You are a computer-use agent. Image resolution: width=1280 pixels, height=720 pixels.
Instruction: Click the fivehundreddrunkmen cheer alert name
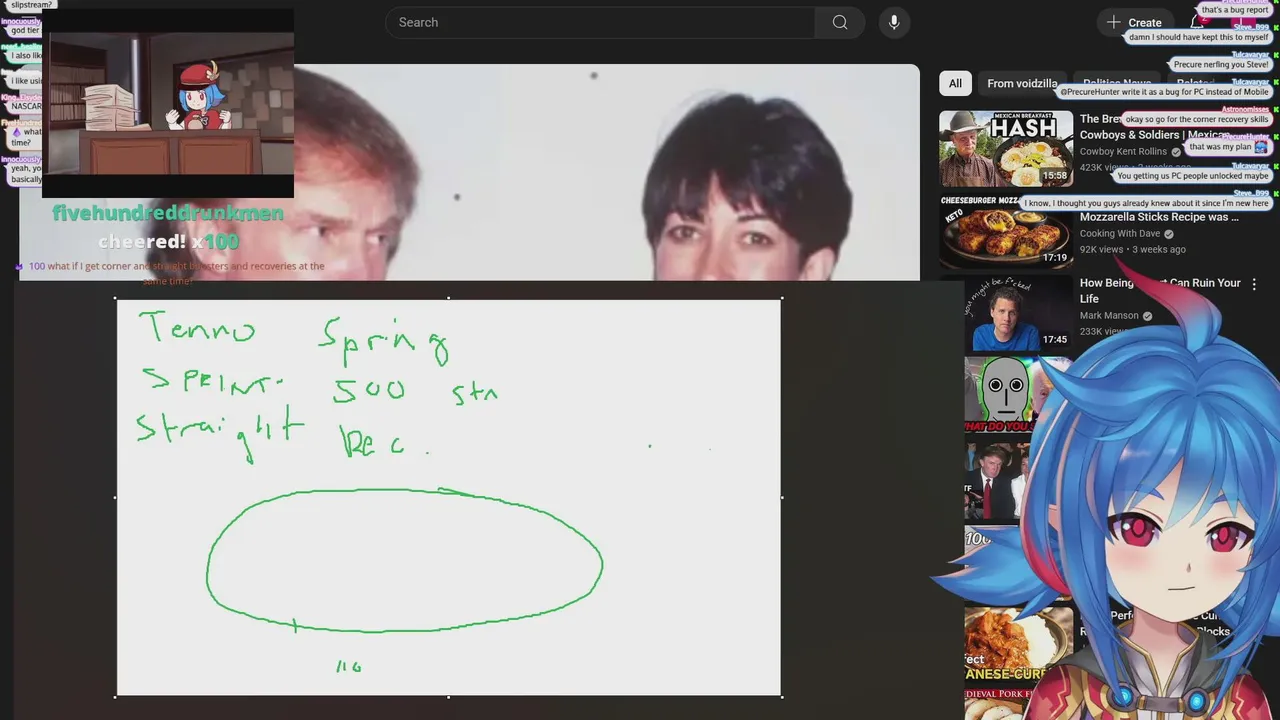pyautogui.click(x=168, y=213)
